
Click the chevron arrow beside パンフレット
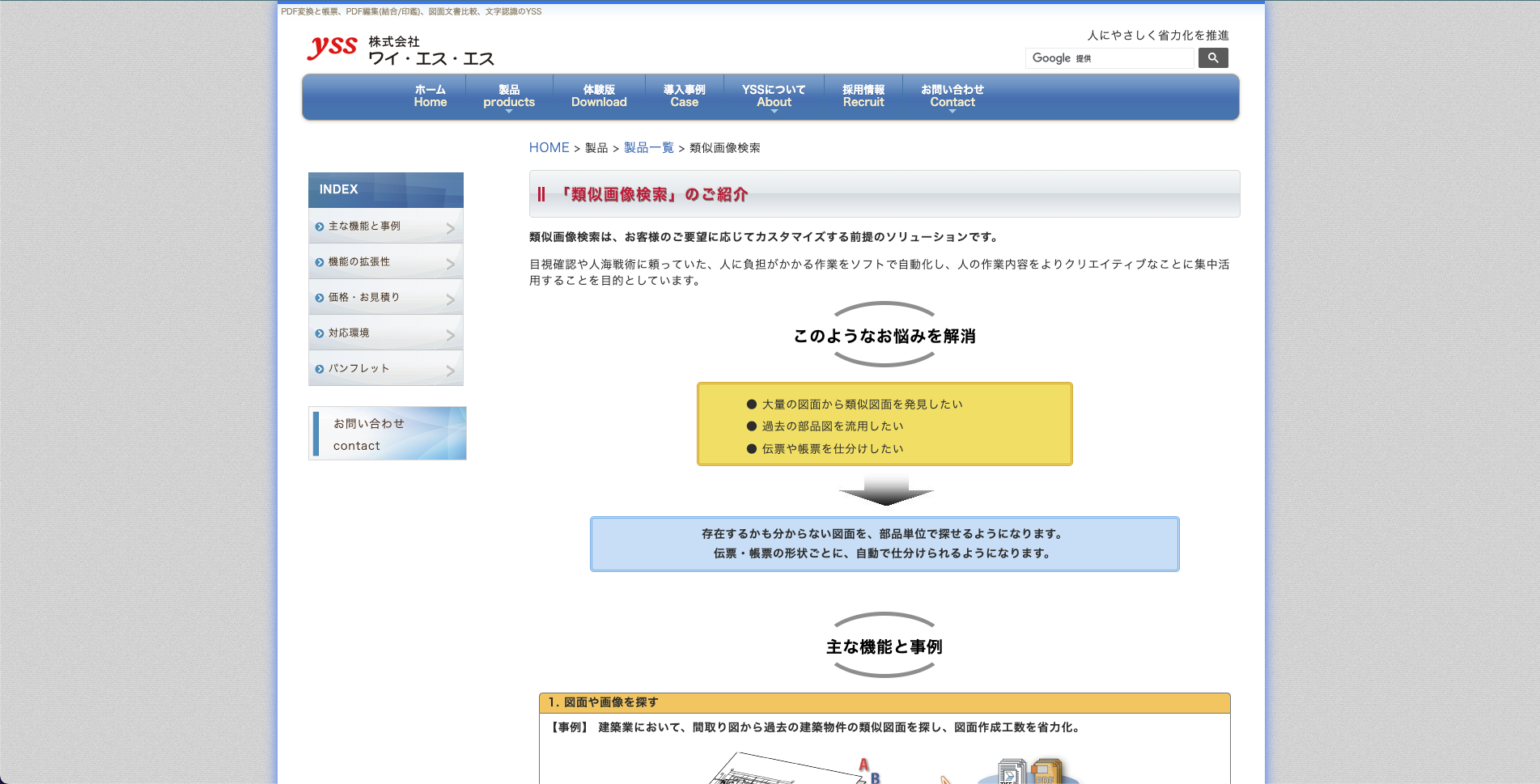[x=451, y=371]
